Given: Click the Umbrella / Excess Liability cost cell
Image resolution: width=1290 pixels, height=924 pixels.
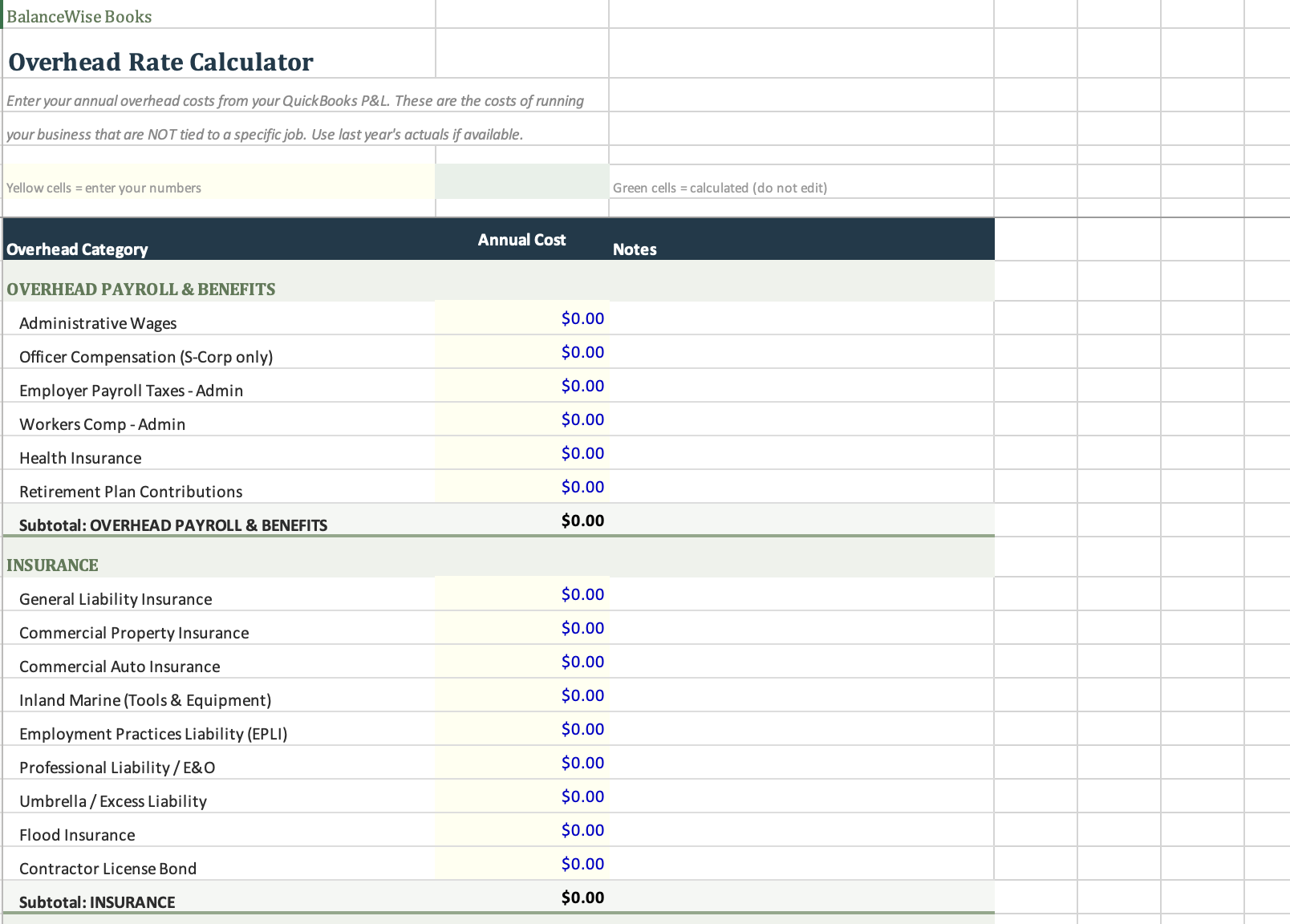Looking at the screenshot, I should pyautogui.click(x=522, y=796).
